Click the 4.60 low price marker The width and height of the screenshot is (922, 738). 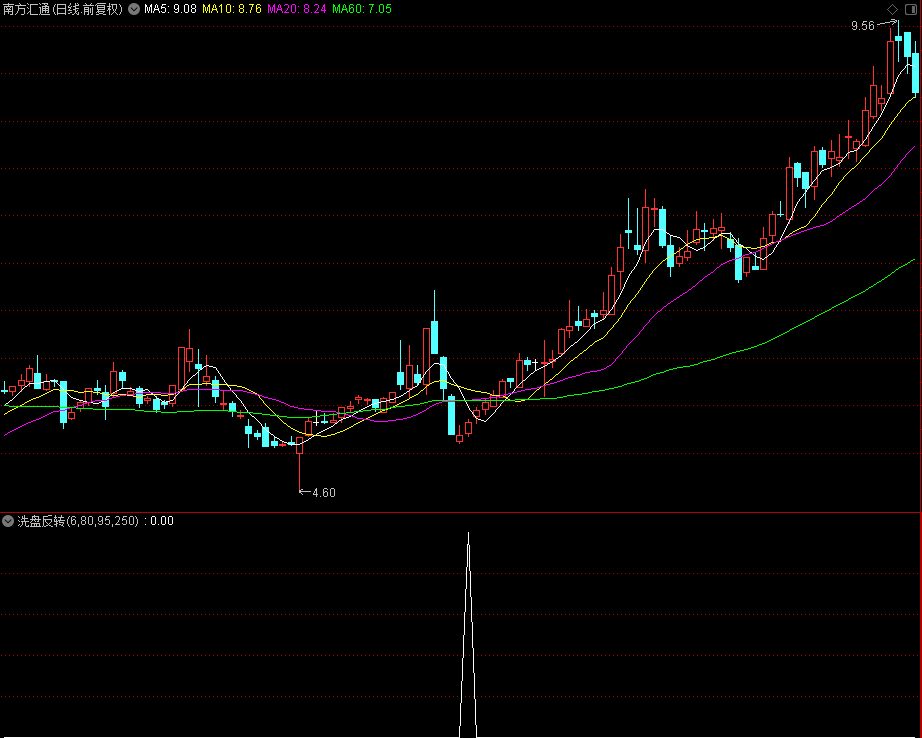pos(324,492)
